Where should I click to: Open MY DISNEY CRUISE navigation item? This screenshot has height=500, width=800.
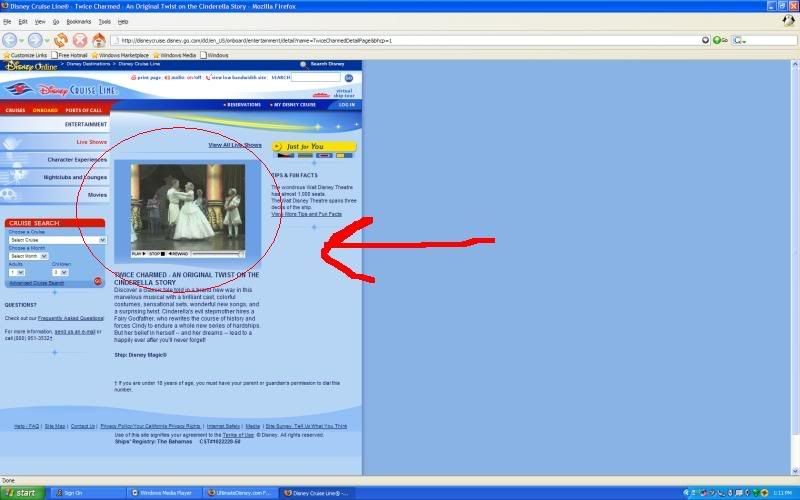[293, 105]
